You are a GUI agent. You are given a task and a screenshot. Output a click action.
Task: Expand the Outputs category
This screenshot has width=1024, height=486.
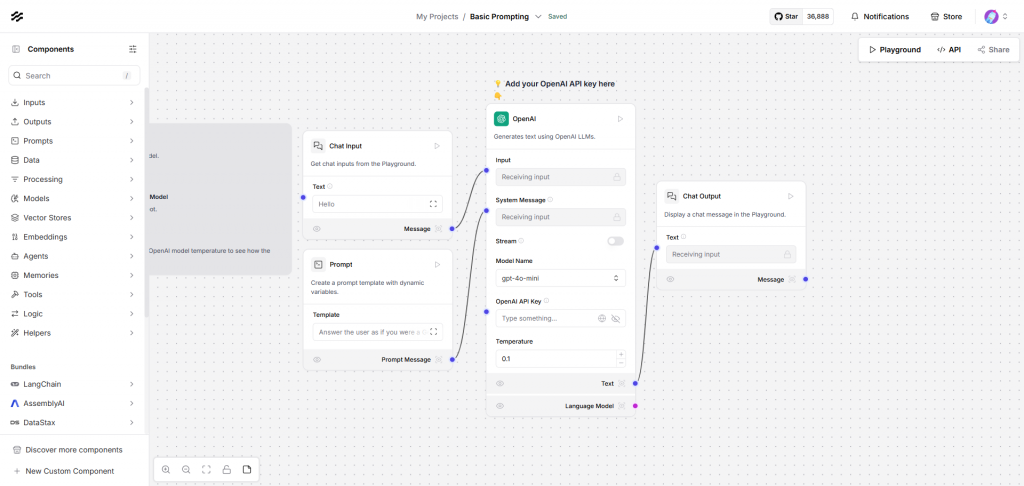[x=73, y=122]
